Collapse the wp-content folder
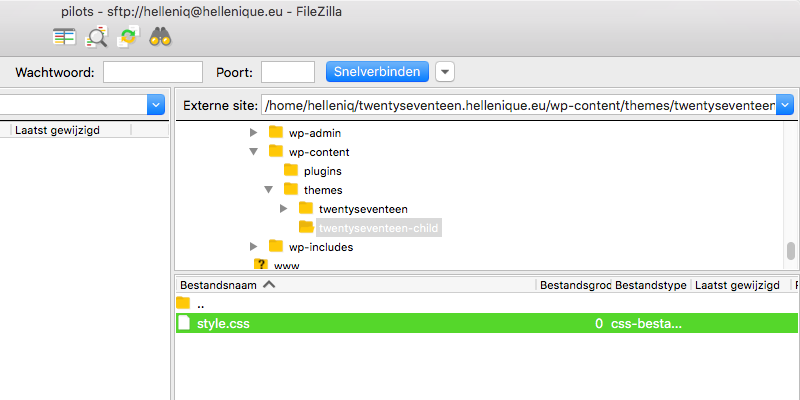Screen dimensions: 800x400 pos(254,152)
